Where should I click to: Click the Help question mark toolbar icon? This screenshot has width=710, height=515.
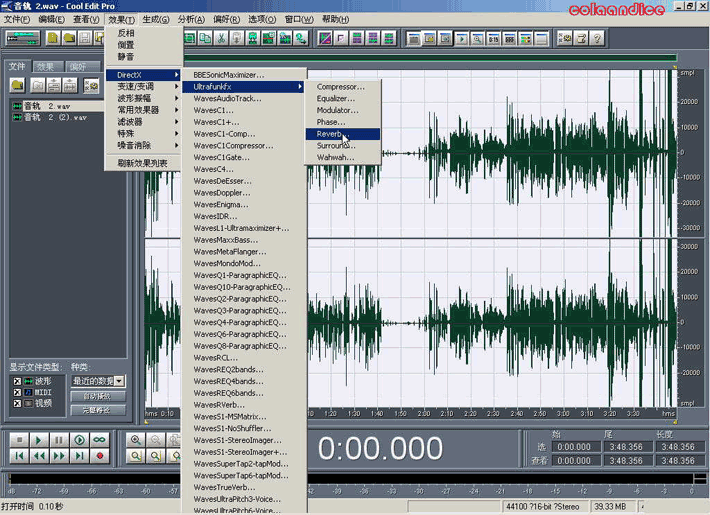pyautogui.click(x=596, y=39)
